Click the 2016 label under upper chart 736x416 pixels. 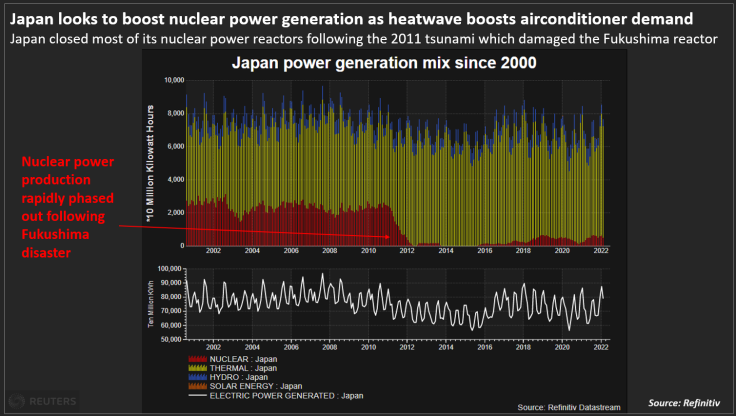[485, 251]
